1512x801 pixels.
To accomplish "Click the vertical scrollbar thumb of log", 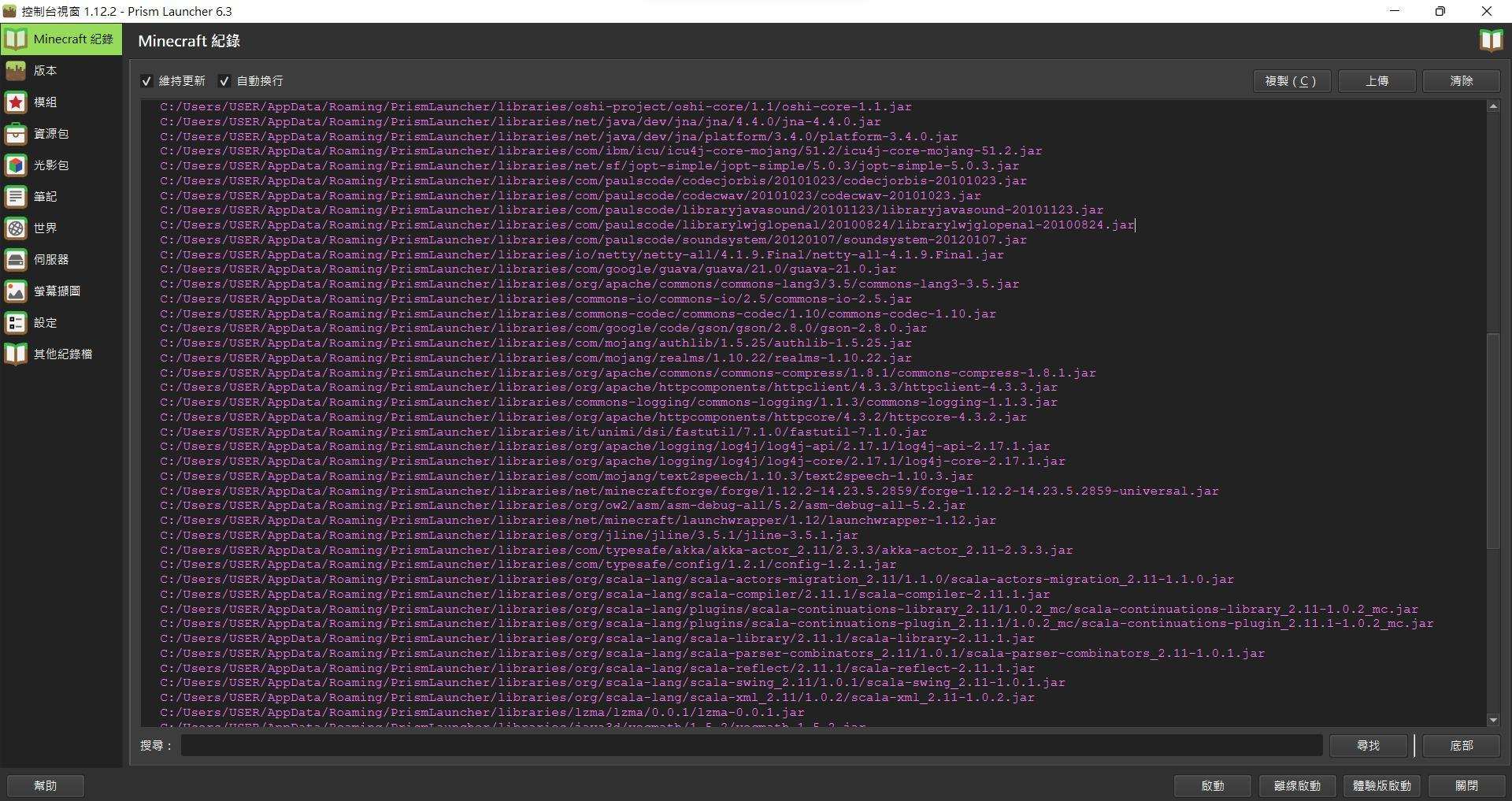I will 1493,441.
